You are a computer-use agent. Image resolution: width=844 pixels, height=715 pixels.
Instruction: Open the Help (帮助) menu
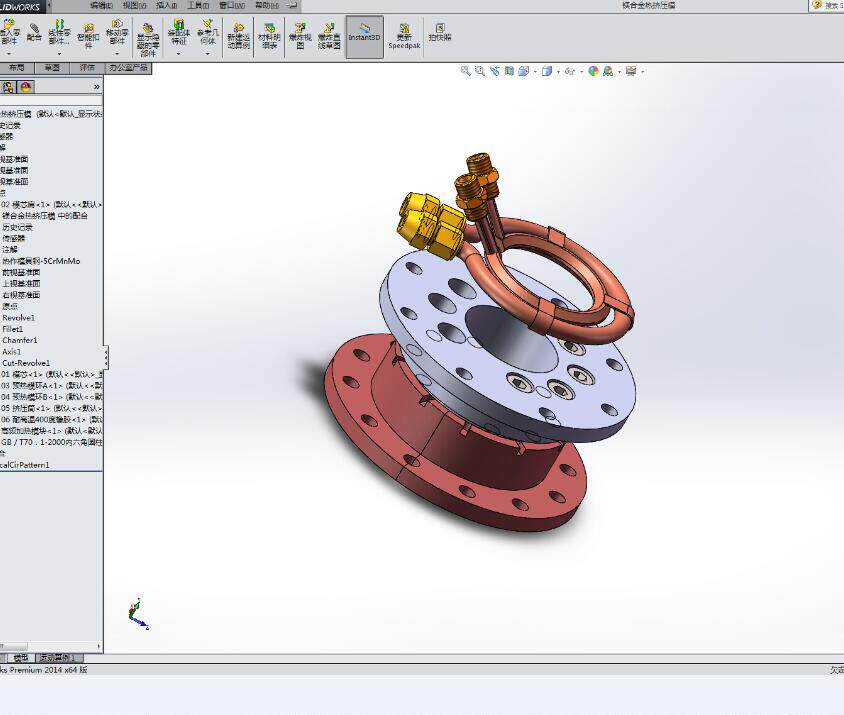click(x=266, y=5)
